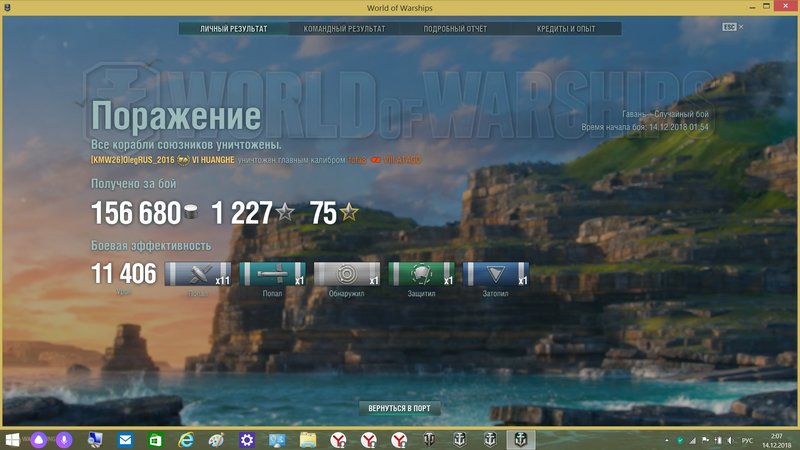Click the purple Alice assistant circle icon
Image resolution: width=800 pixels, height=450 pixels.
click(39, 440)
